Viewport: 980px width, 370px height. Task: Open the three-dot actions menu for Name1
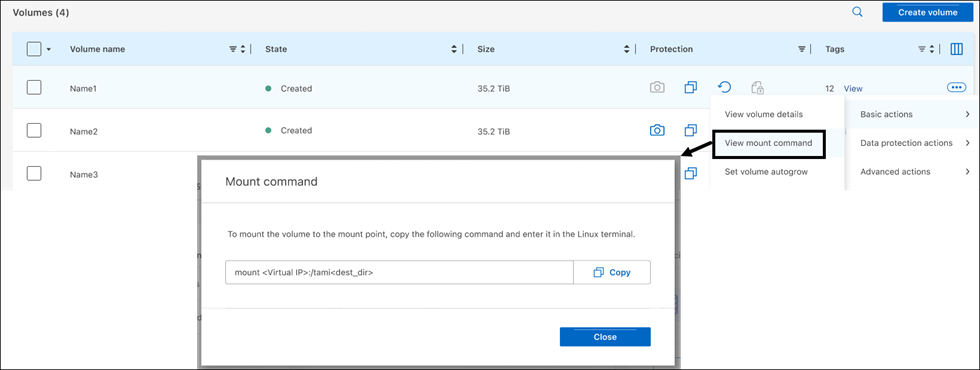[956, 88]
